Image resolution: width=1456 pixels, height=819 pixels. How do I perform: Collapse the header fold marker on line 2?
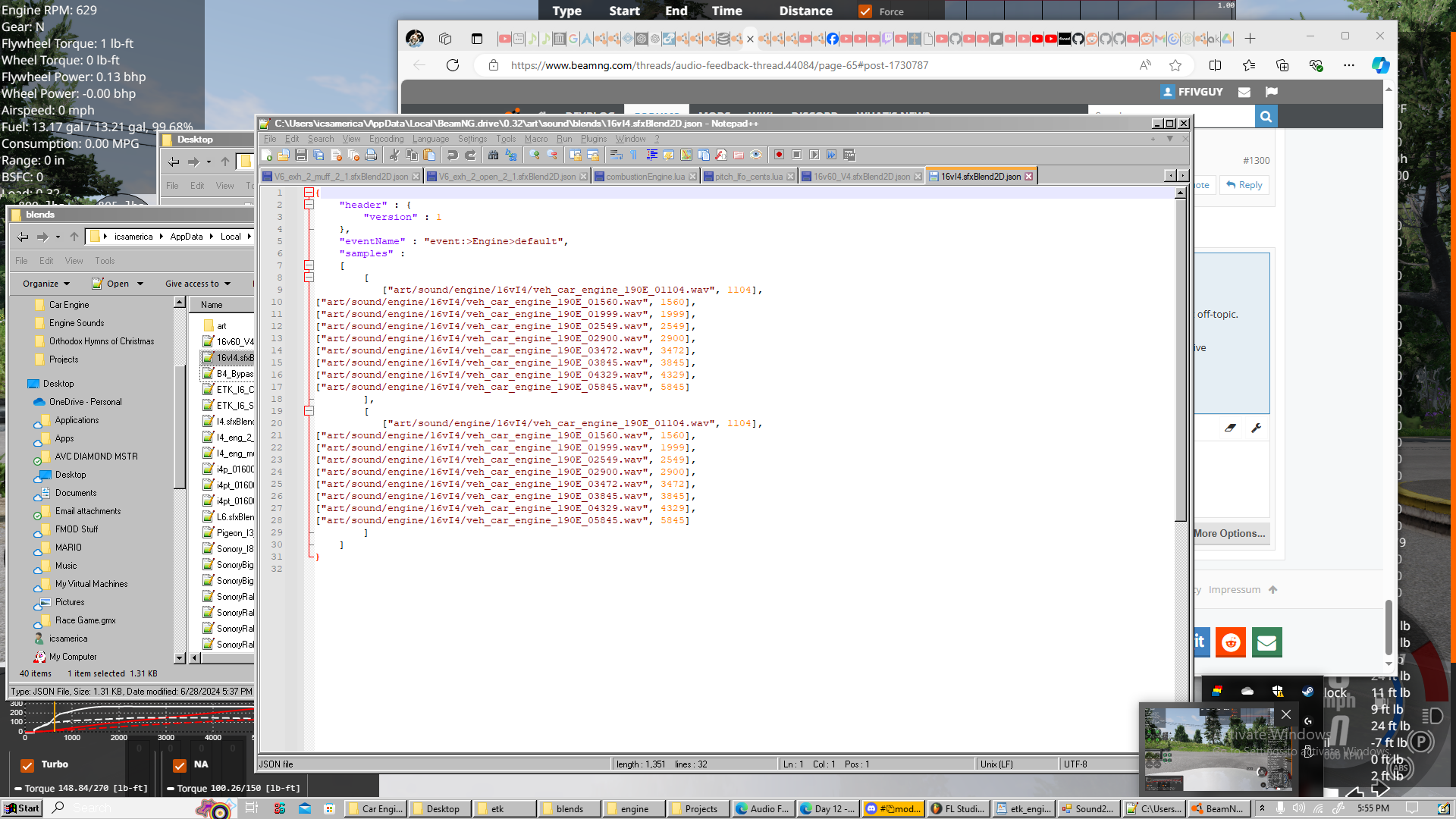click(309, 205)
